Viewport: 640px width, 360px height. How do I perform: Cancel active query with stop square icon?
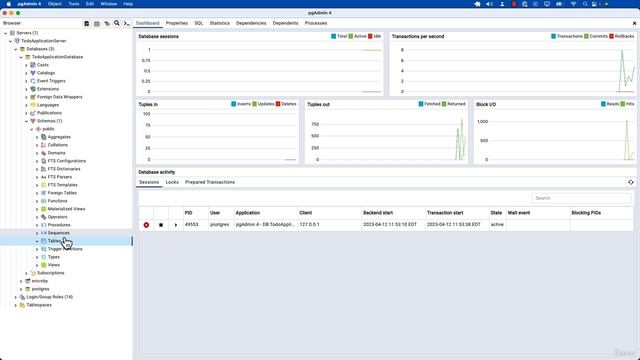(161, 225)
